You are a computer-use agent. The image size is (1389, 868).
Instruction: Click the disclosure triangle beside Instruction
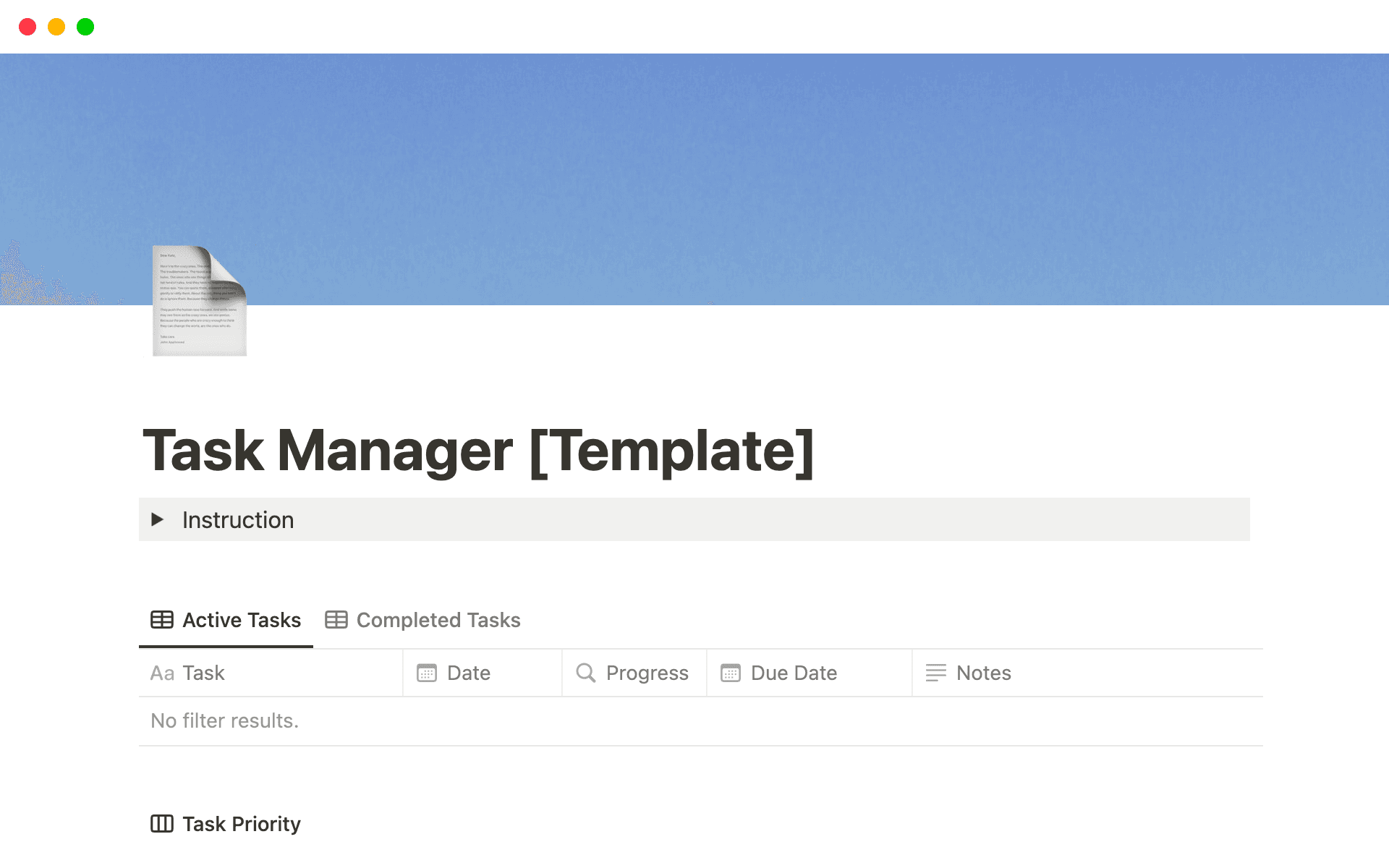pyautogui.click(x=158, y=519)
